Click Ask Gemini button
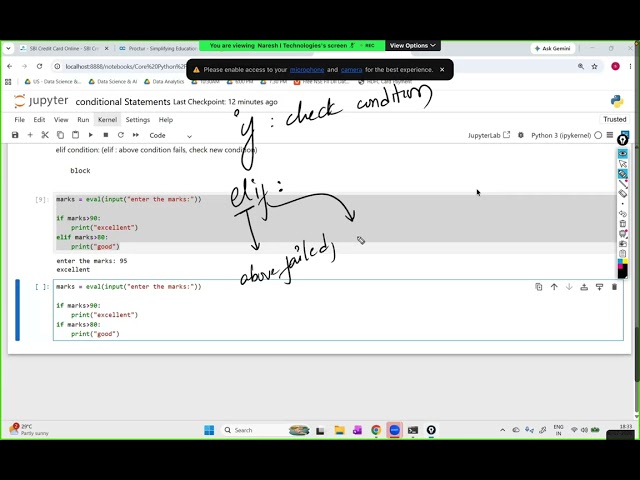Image resolution: width=640 pixels, height=480 pixels. click(553, 48)
